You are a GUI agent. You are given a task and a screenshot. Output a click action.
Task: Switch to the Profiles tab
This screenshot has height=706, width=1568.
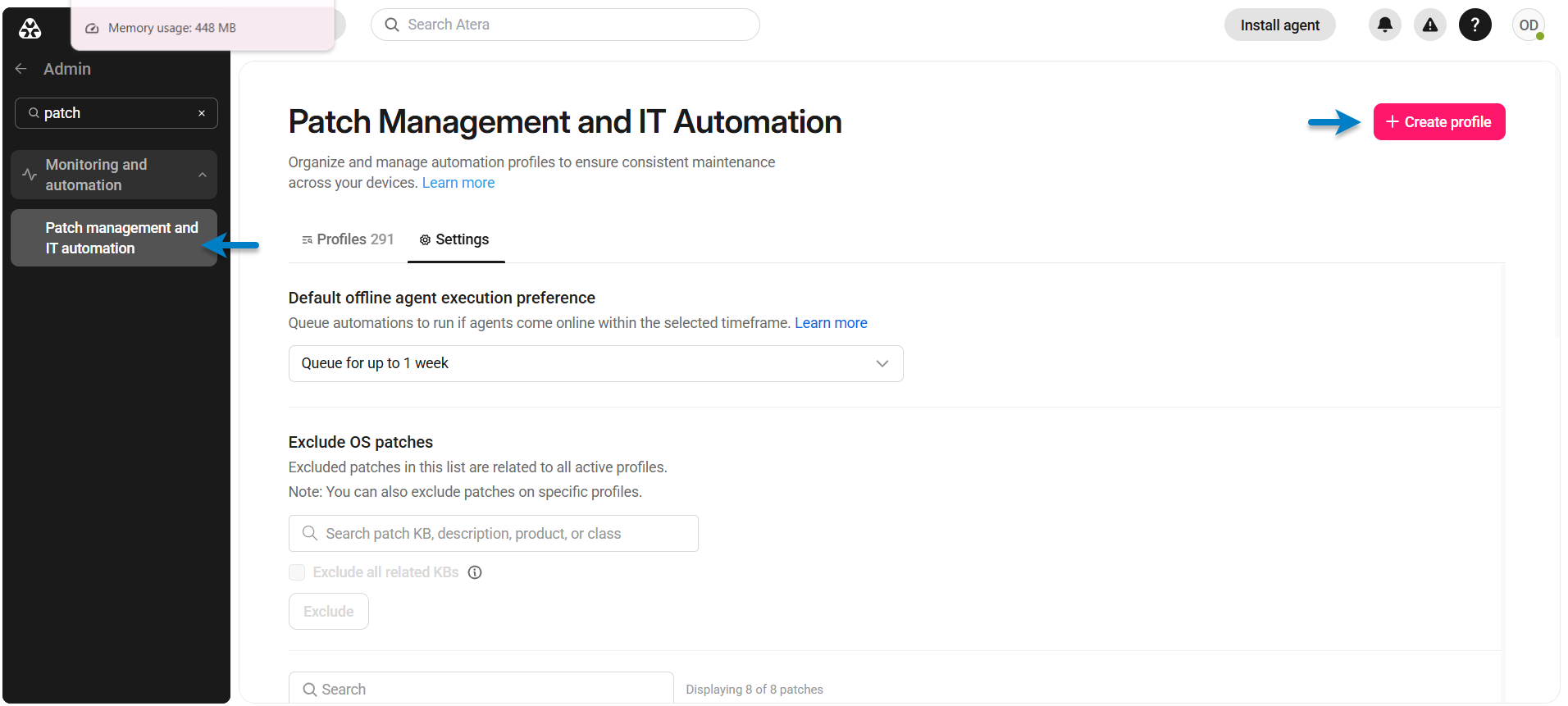[348, 239]
